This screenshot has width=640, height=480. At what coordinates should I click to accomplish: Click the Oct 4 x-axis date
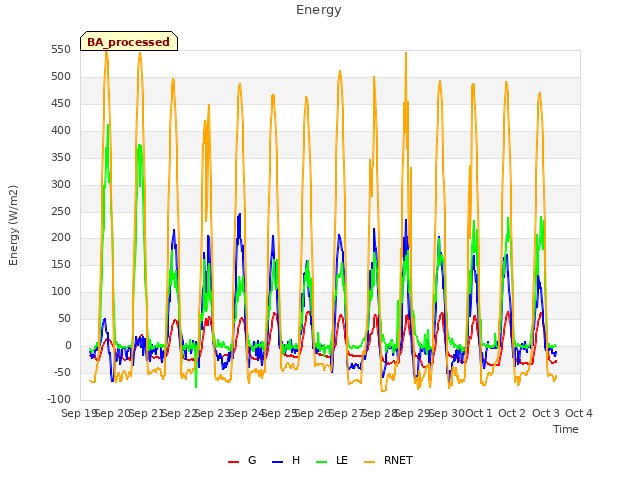point(579,413)
